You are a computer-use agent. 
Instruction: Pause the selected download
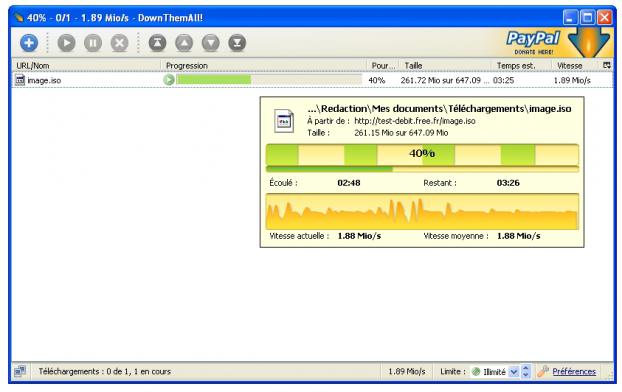point(93,42)
